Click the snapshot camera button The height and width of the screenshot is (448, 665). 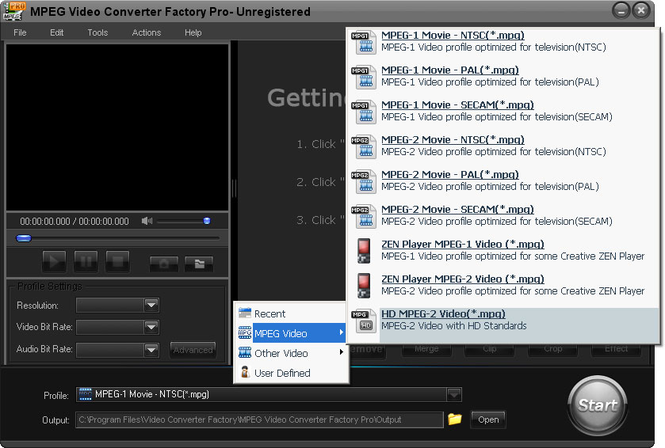[164, 263]
